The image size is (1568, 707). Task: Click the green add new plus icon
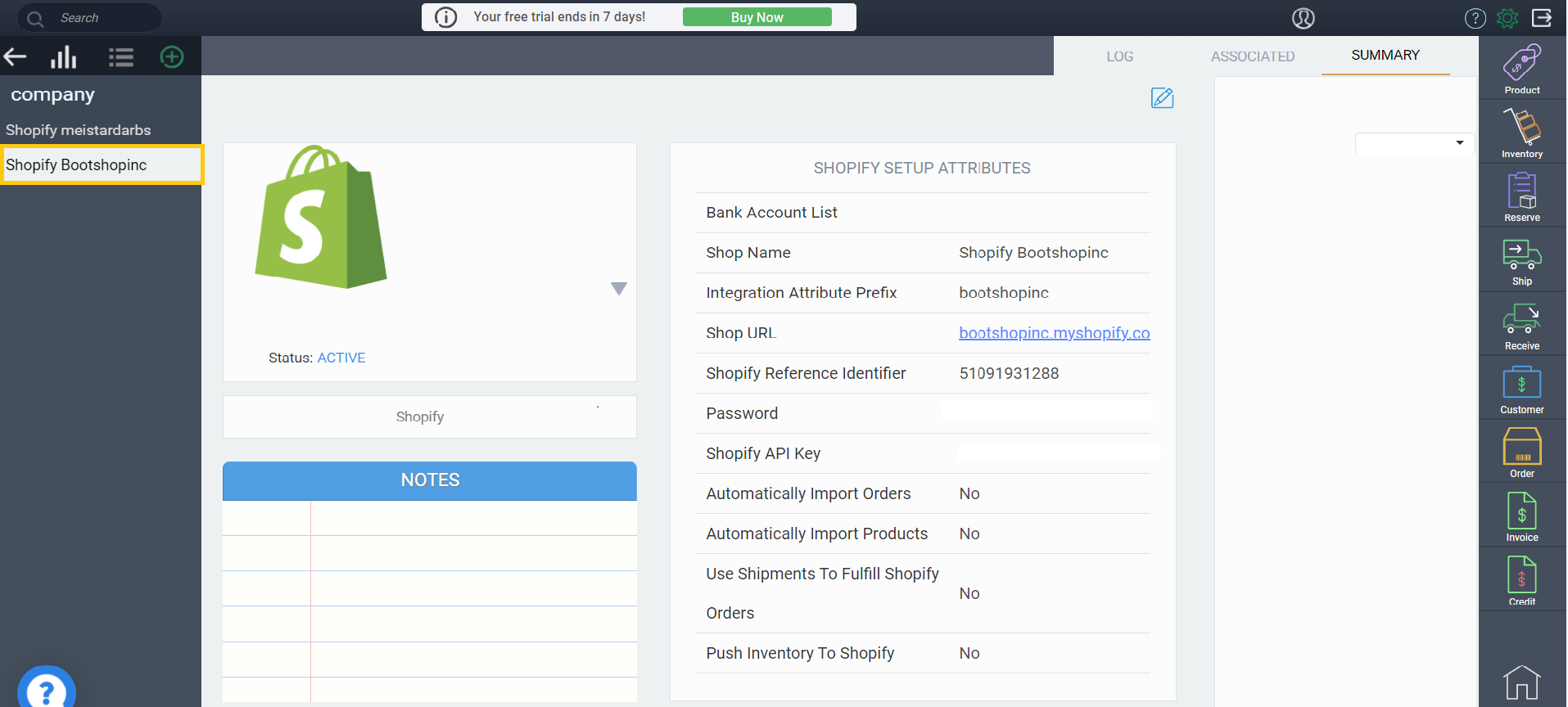pyautogui.click(x=172, y=56)
